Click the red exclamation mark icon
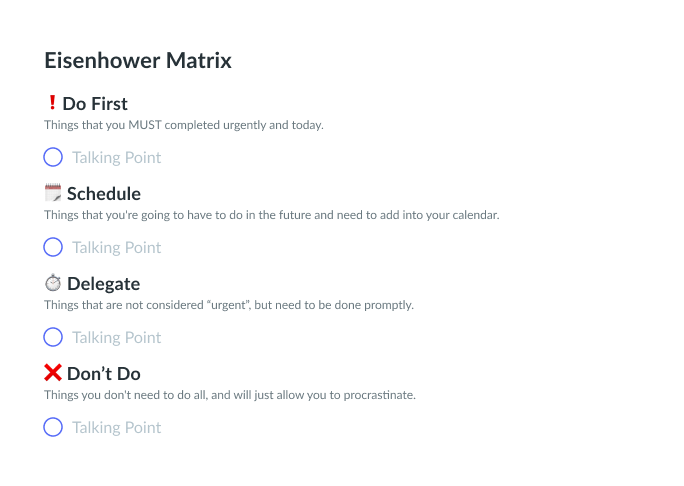 point(52,103)
